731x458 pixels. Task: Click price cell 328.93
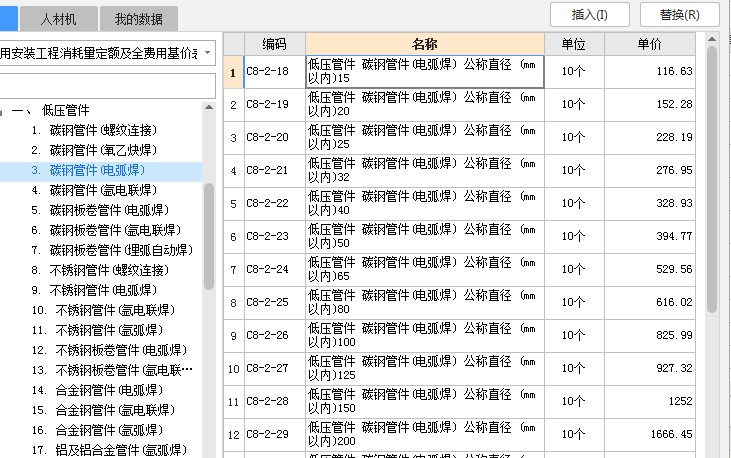click(650, 204)
